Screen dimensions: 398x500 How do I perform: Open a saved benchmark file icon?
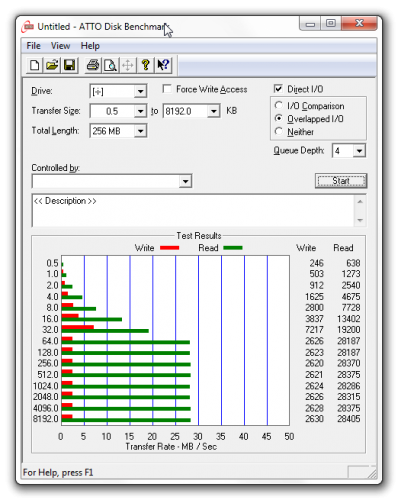tap(52, 65)
